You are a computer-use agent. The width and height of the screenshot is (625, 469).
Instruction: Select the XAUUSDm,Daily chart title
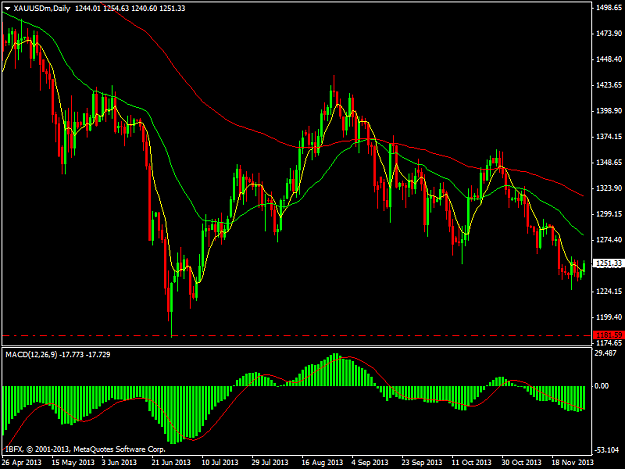(x=42, y=8)
